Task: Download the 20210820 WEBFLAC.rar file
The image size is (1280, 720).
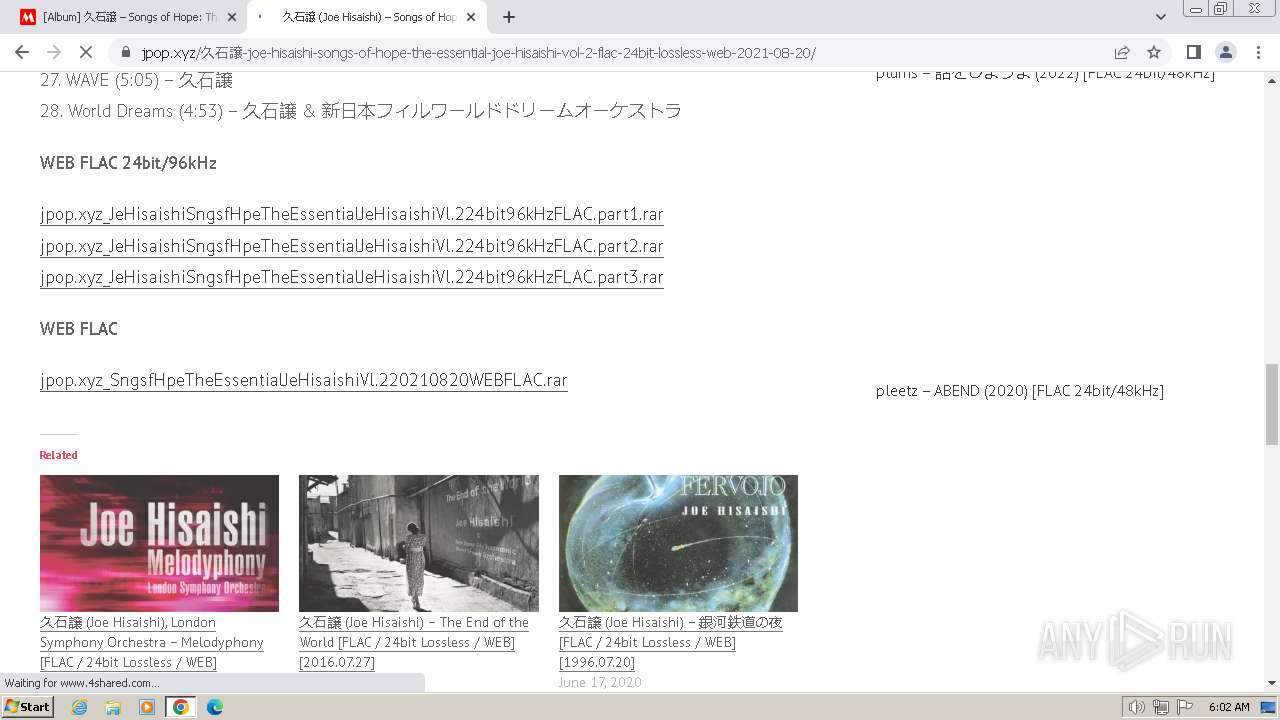Action: [x=304, y=380]
